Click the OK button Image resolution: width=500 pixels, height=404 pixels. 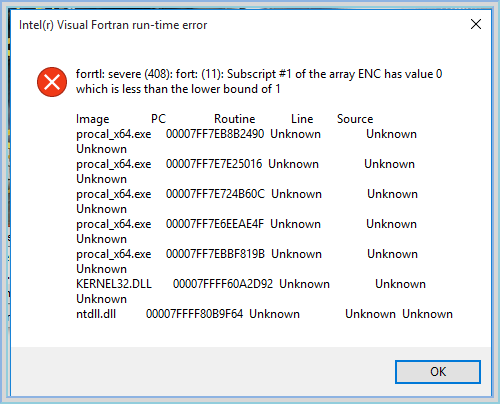click(438, 372)
